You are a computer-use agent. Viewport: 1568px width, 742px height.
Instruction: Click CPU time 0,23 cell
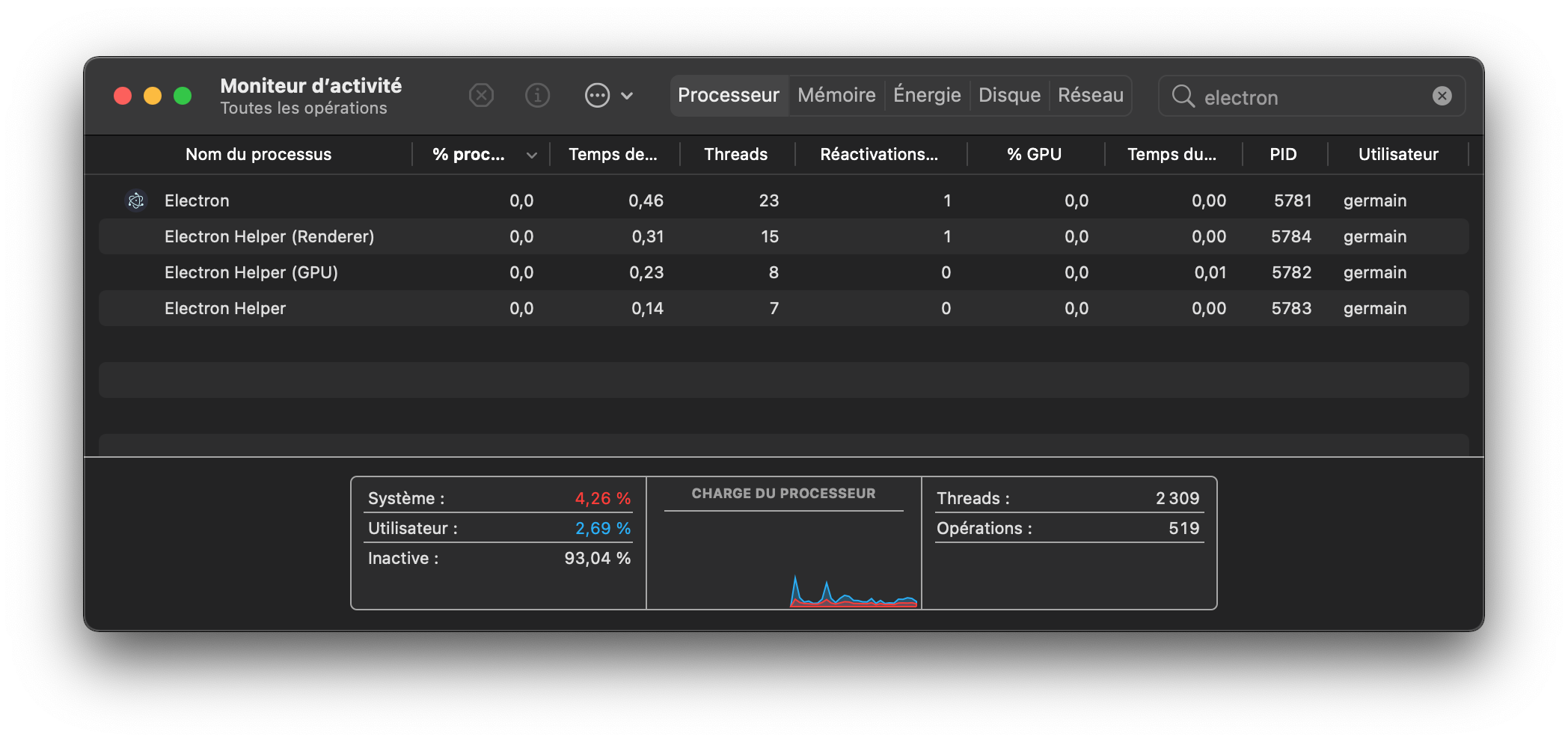pos(646,272)
